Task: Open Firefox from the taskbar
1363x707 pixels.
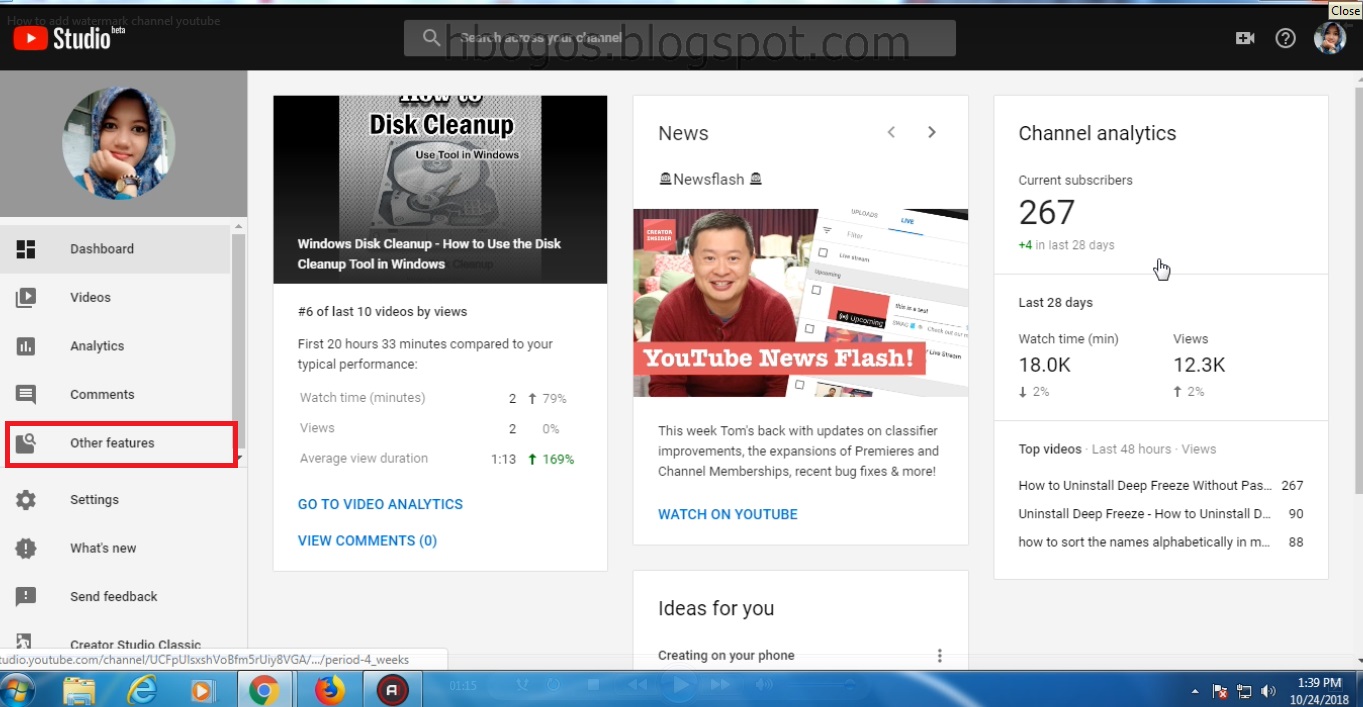Action: [329, 689]
